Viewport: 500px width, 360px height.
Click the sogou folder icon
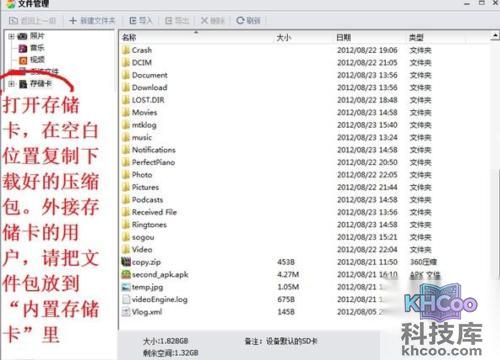coord(126,237)
